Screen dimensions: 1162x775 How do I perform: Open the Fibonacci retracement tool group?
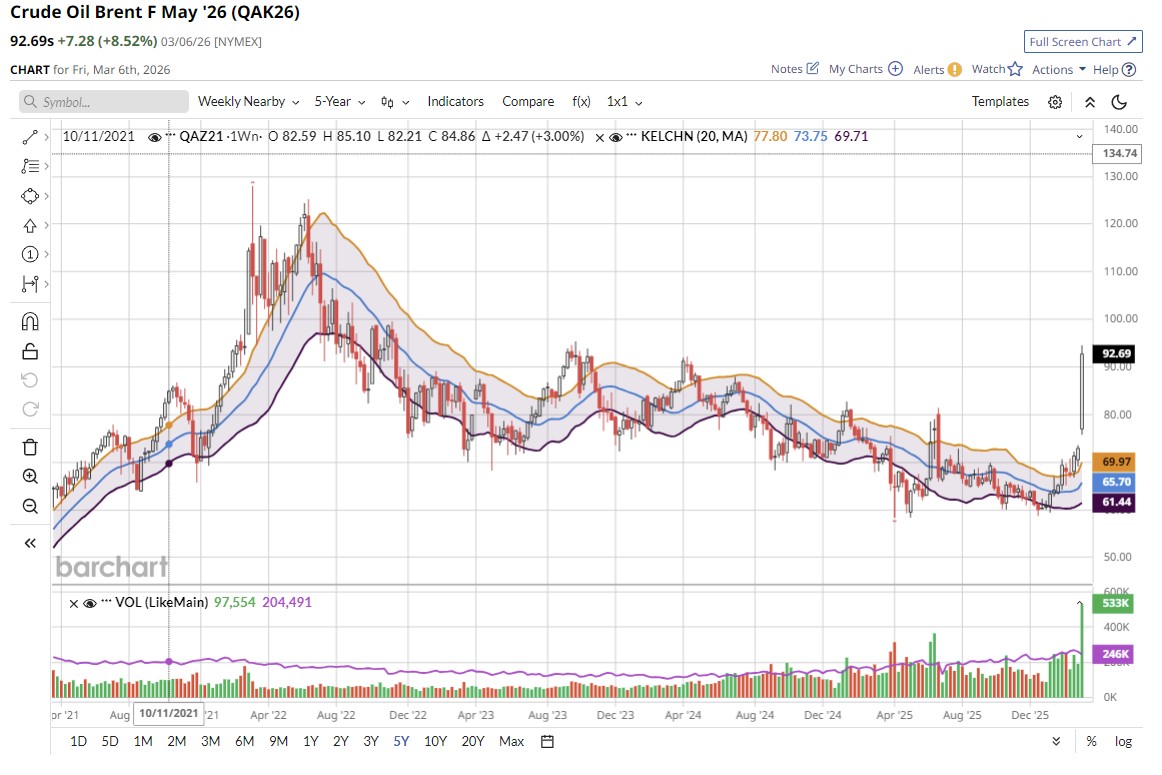click(30, 166)
